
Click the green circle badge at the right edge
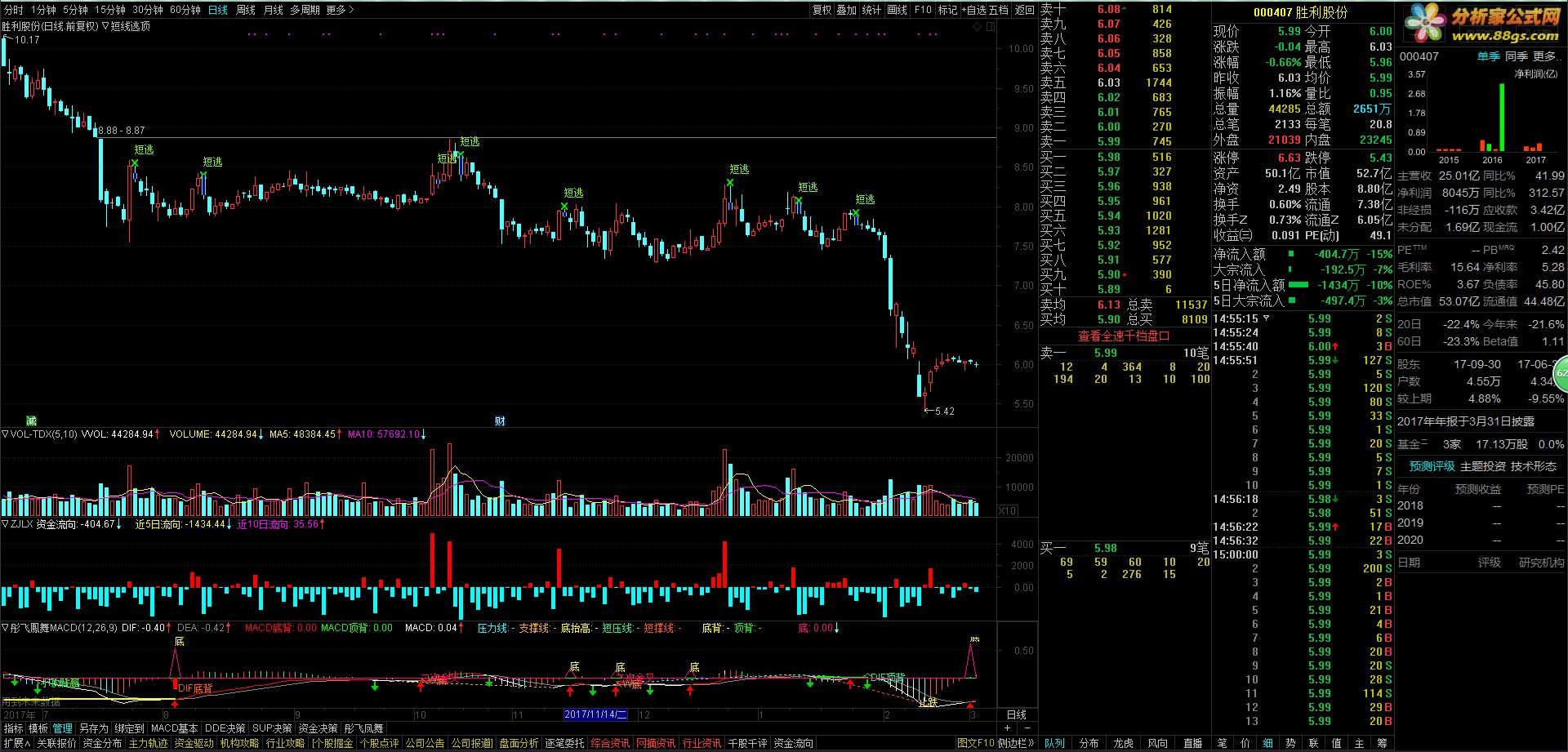(1561, 373)
